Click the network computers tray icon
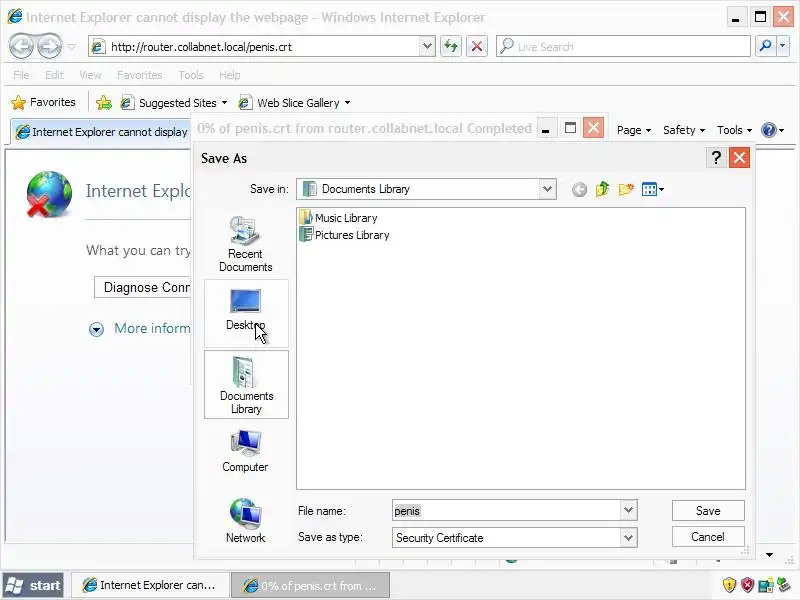This screenshot has height=600, width=800. click(x=765, y=585)
